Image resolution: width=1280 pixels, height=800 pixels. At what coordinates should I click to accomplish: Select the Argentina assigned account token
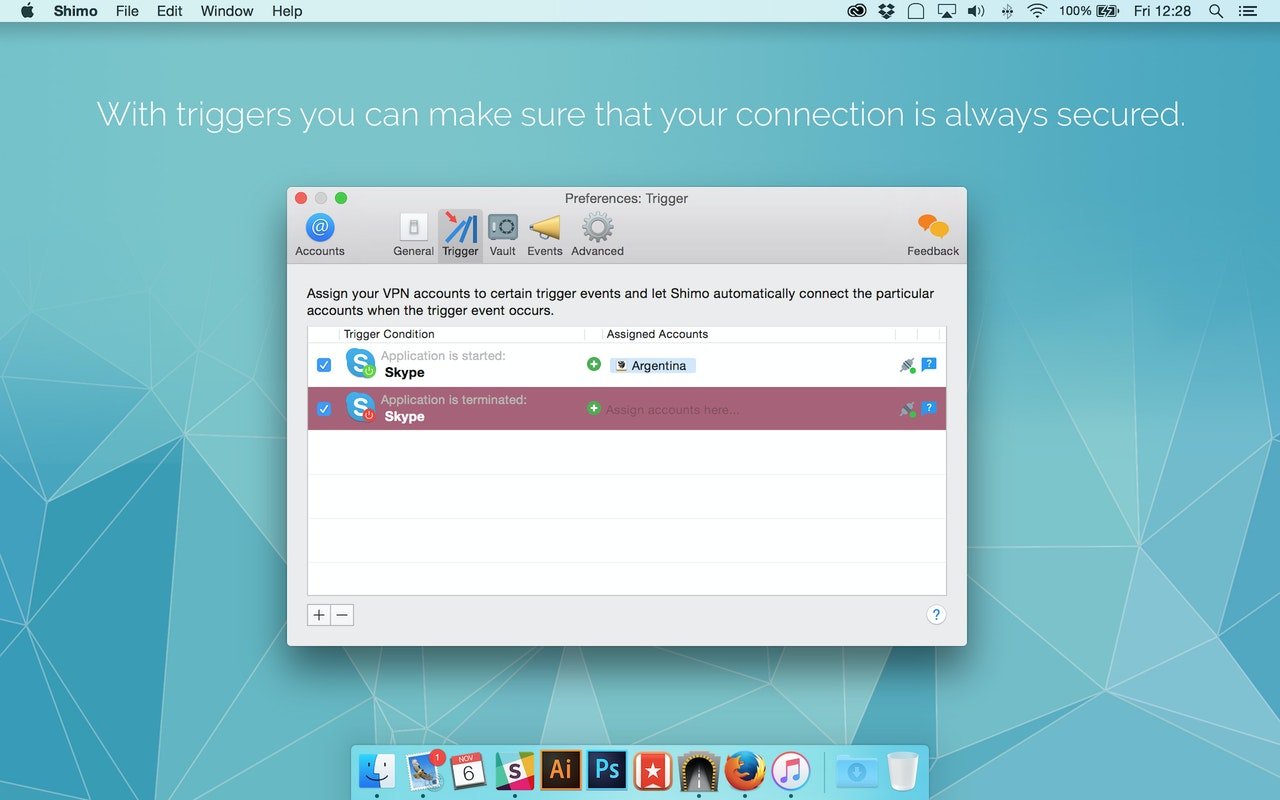652,366
